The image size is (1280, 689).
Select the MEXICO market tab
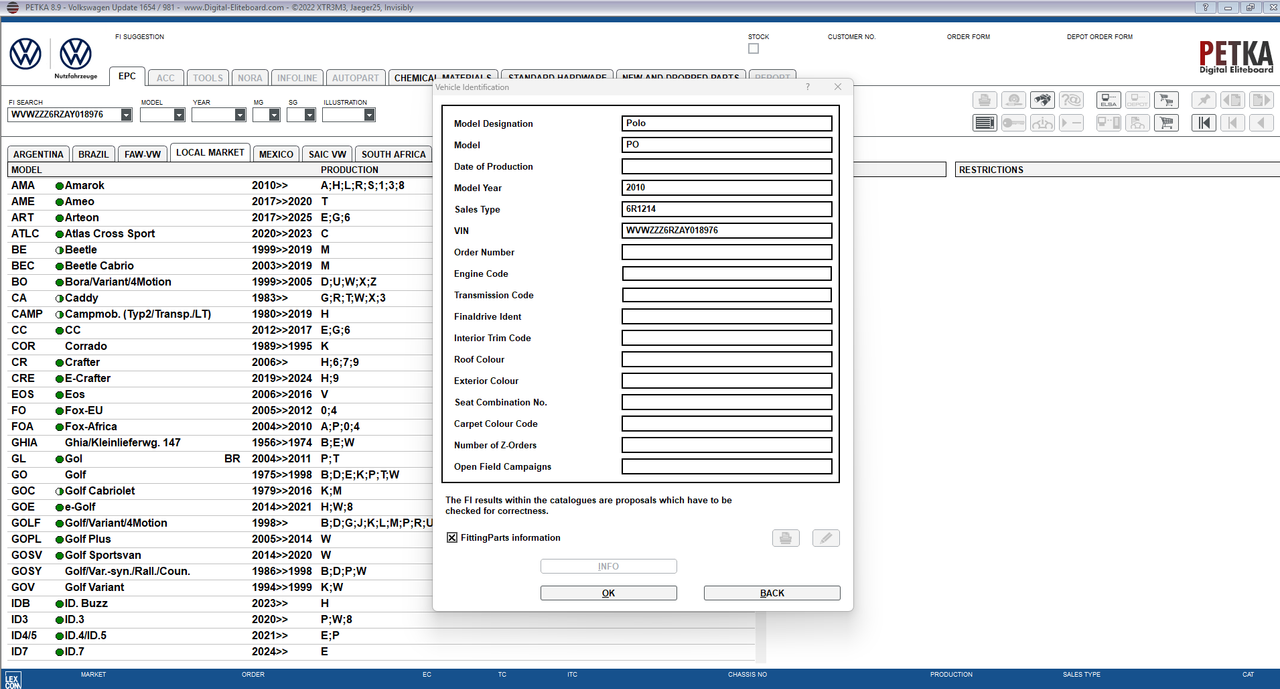point(275,154)
